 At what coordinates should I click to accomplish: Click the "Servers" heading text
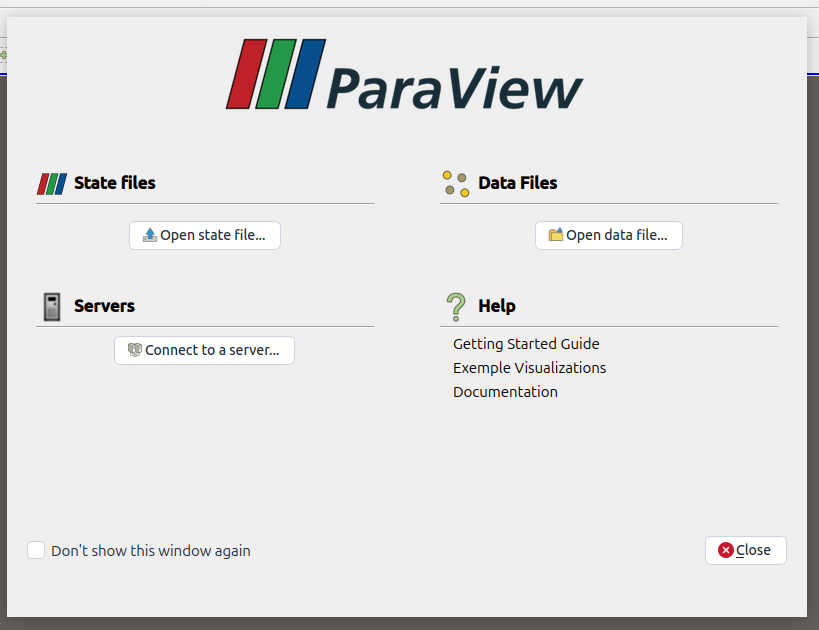104,306
